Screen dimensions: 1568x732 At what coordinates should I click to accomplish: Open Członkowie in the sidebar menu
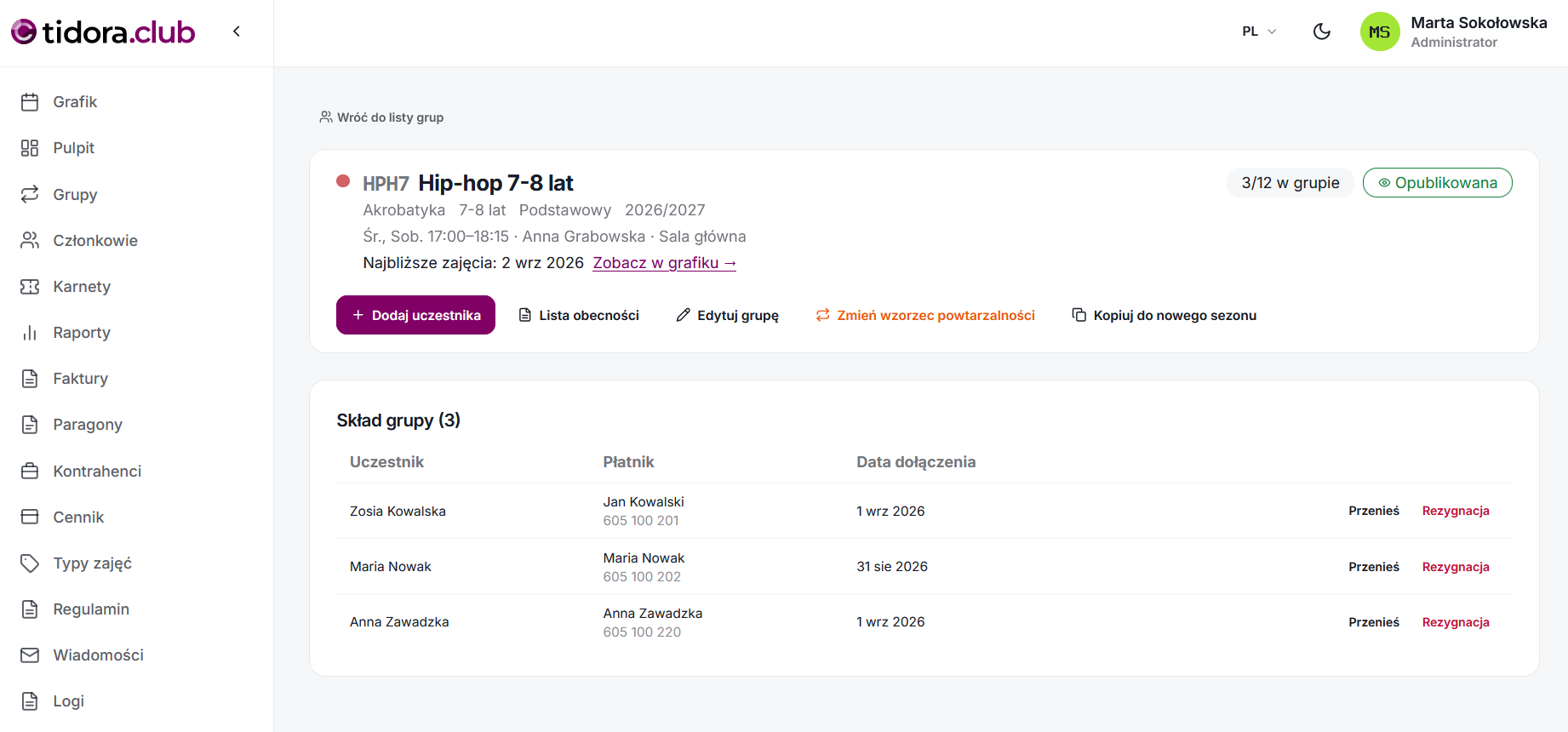(x=95, y=240)
